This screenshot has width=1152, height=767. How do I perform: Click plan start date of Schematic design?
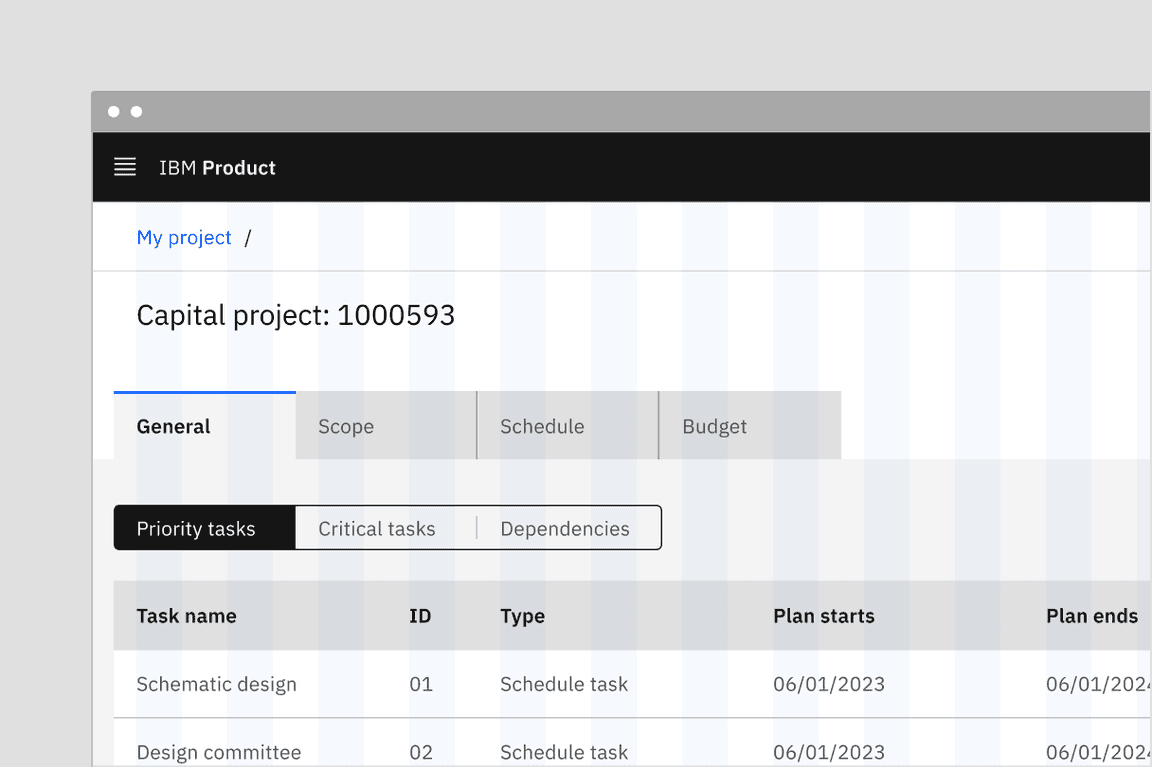point(829,684)
